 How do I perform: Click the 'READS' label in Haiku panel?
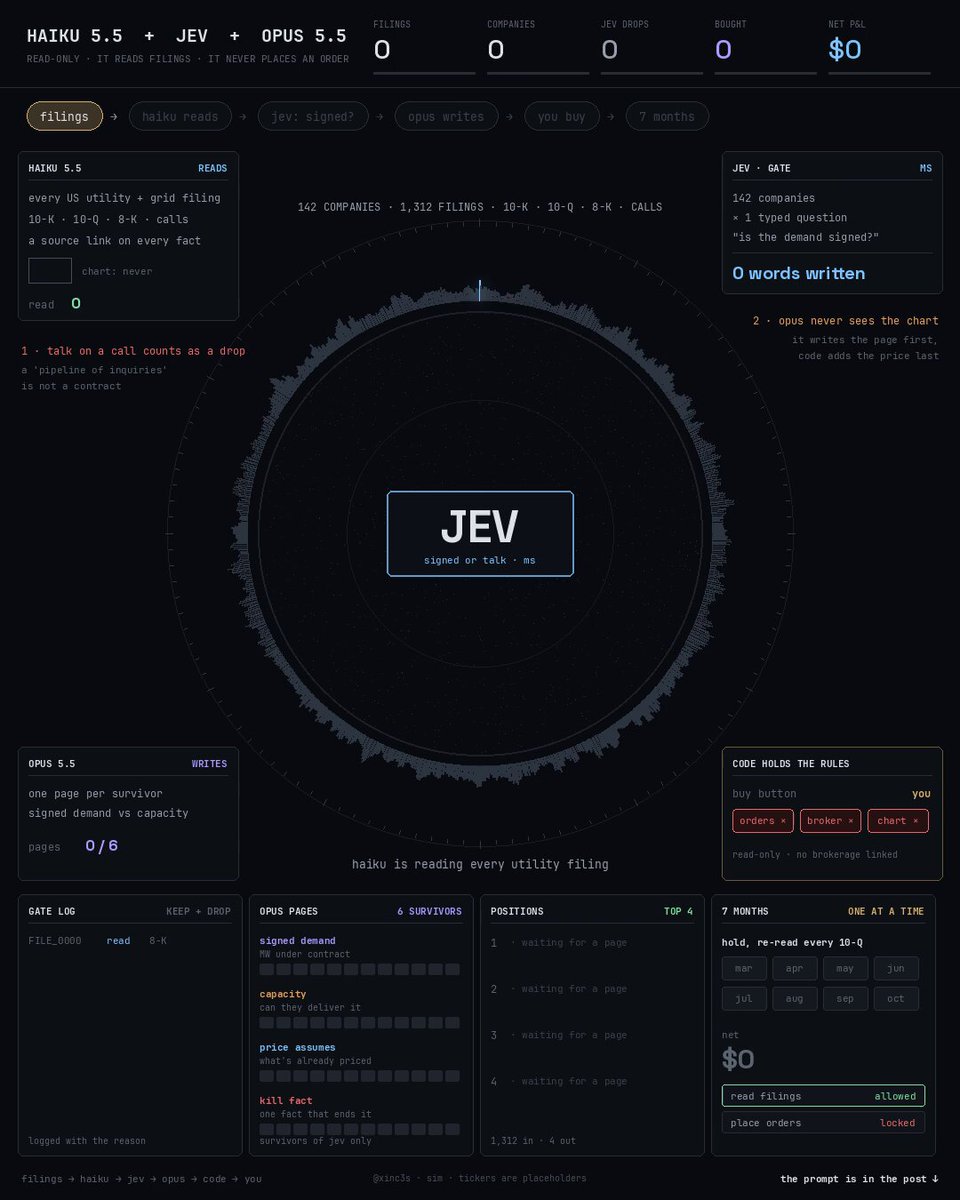tap(212, 168)
